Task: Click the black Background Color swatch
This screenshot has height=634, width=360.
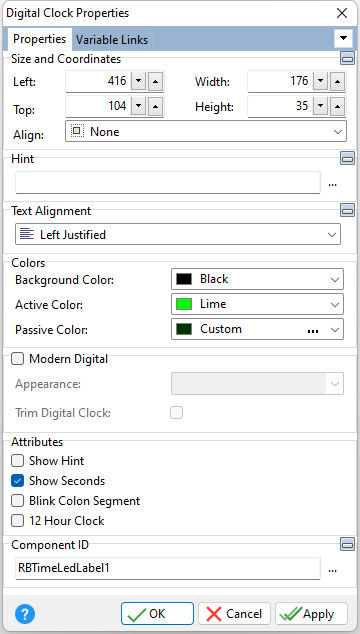Action: pyautogui.click(x=184, y=279)
